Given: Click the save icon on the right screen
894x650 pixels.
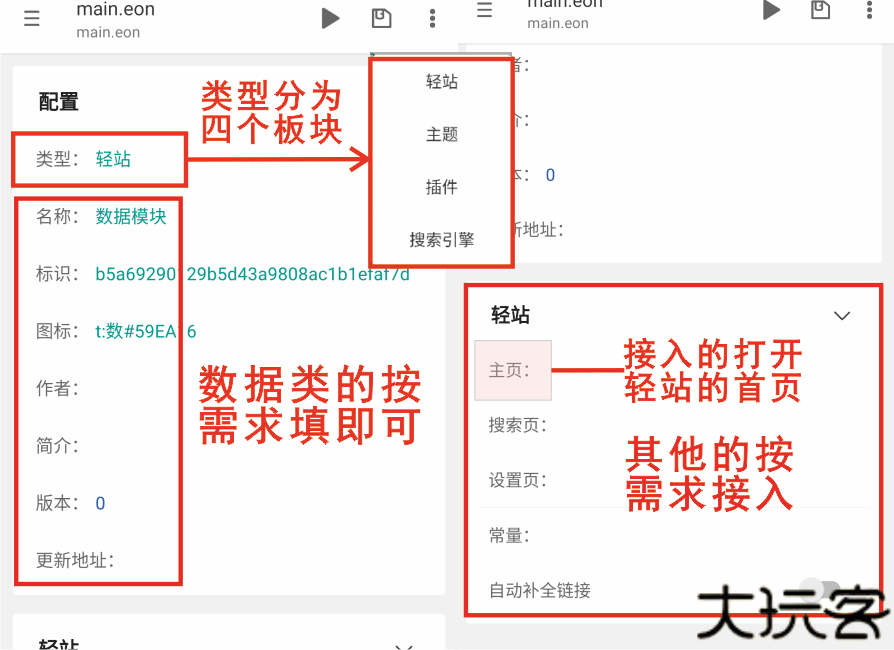Looking at the screenshot, I should pos(820,9).
